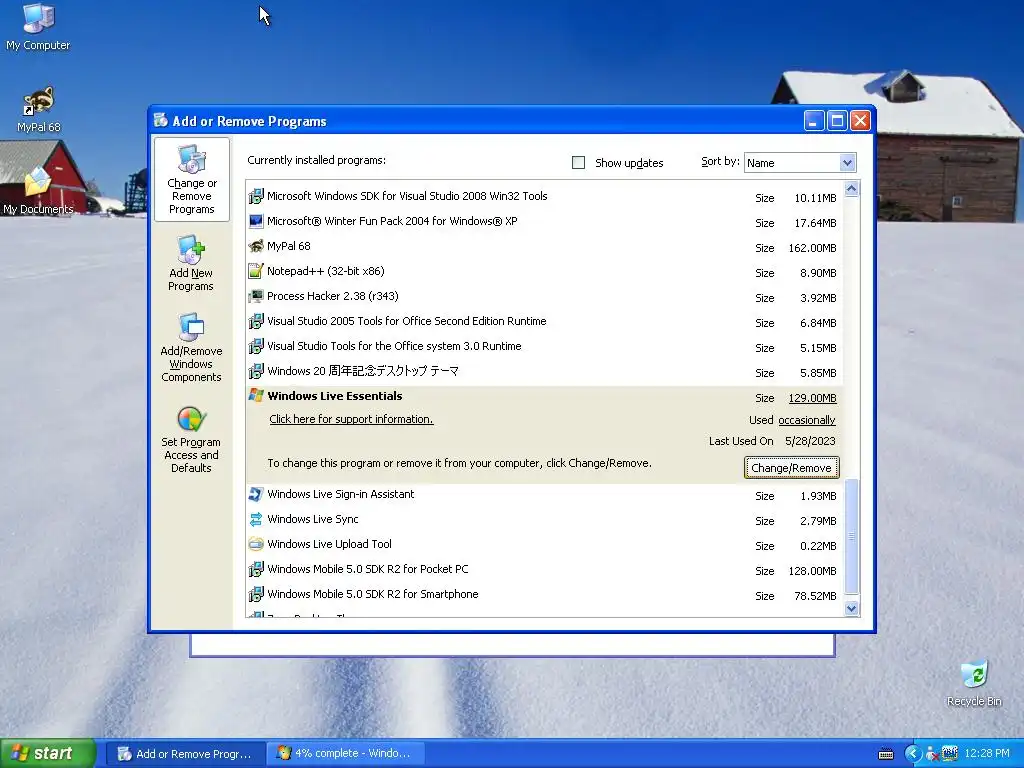Open the Set Program Access and Defaults icon

click(x=191, y=419)
